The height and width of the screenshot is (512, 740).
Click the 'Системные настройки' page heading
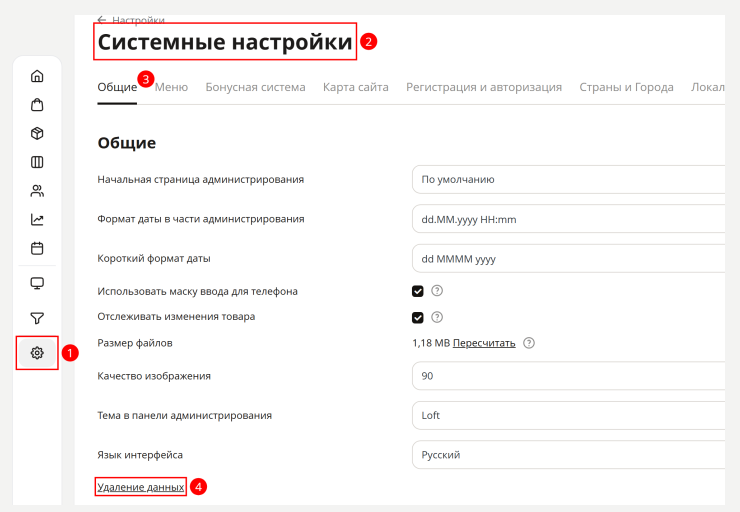coord(225,42)
